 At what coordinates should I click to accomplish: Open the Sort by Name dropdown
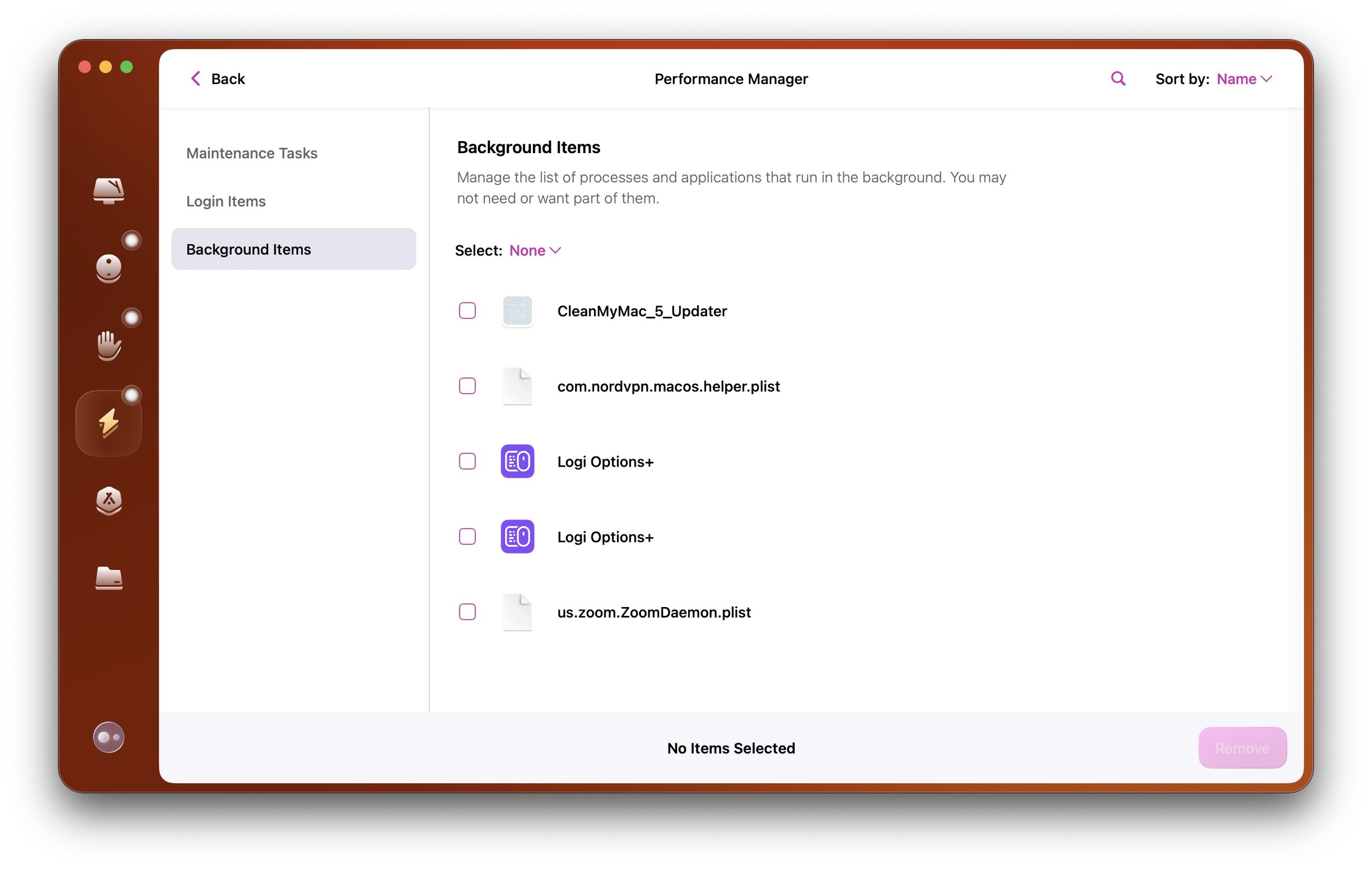(1244, 78)
